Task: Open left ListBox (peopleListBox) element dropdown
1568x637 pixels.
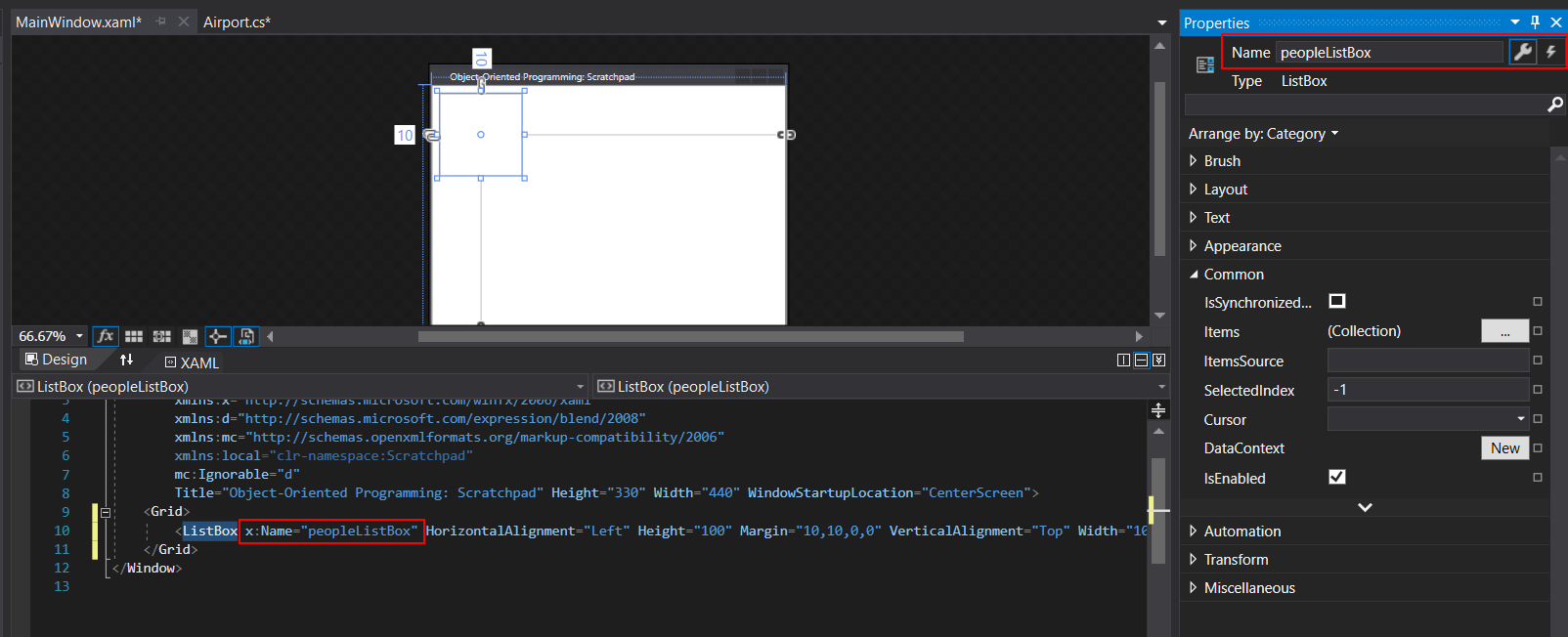Action: click(x=580, y=387)
